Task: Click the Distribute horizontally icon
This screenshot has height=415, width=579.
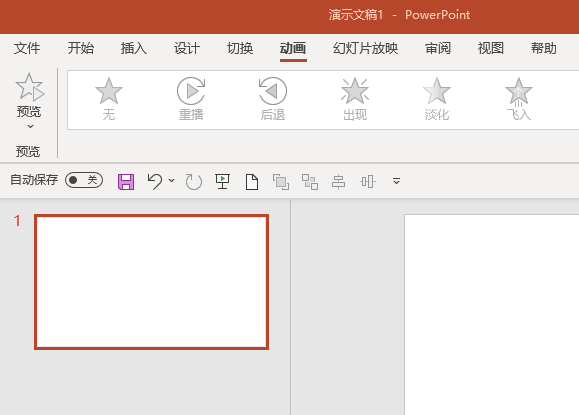Action: click(368, 182)
